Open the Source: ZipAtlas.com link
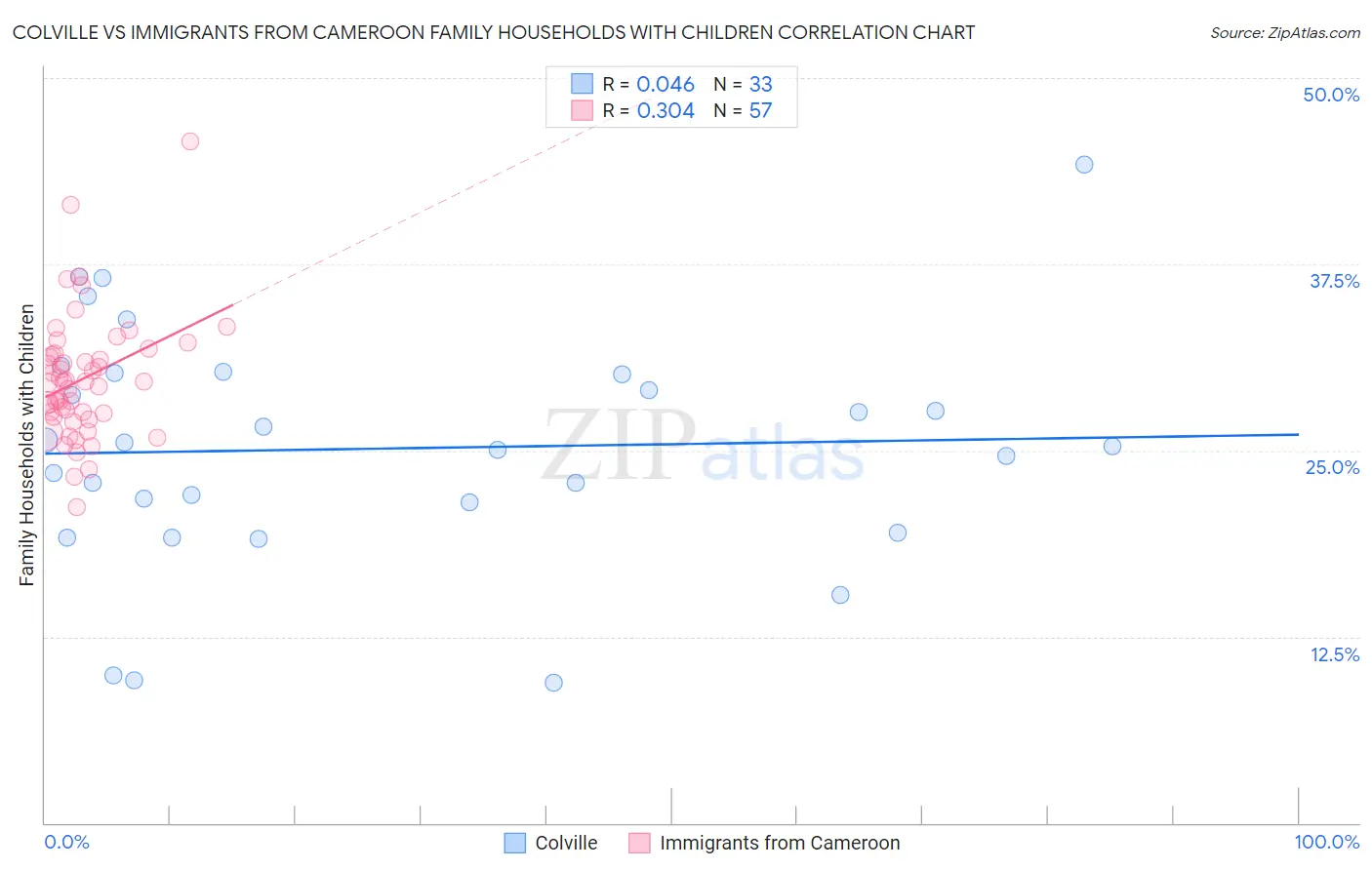 [x=1285, y=32]
